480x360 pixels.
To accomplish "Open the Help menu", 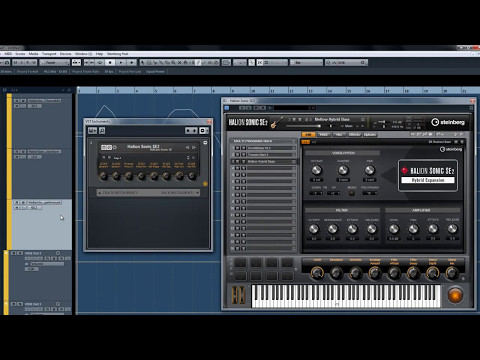I will click(x=99, y=54).
